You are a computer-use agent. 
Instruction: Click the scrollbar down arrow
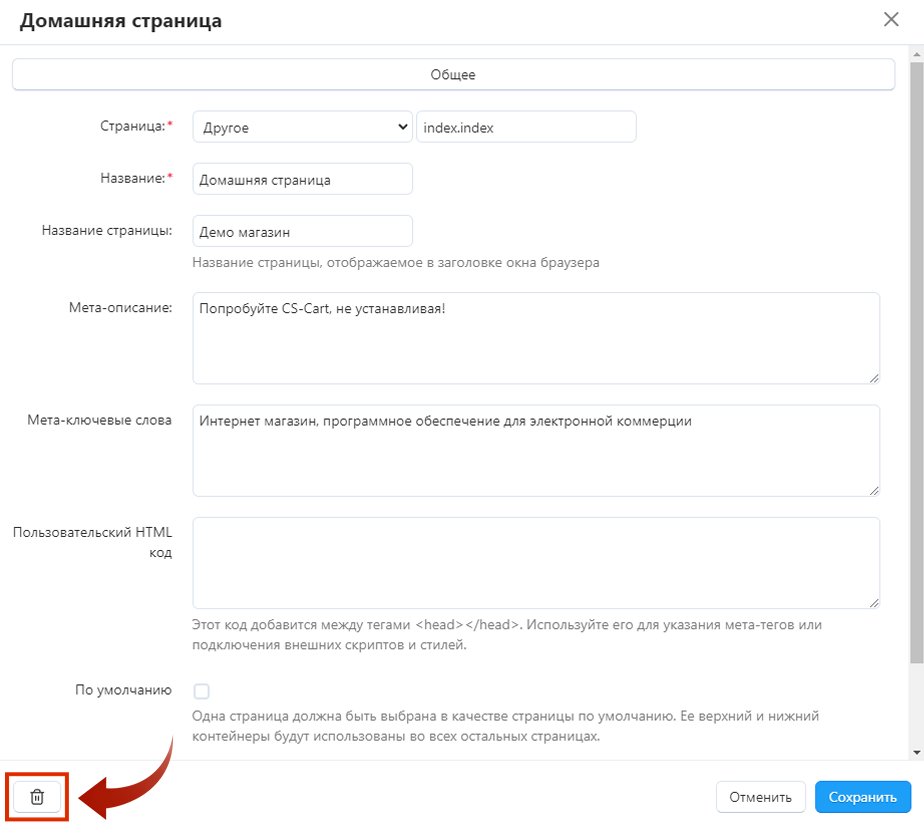917,751
